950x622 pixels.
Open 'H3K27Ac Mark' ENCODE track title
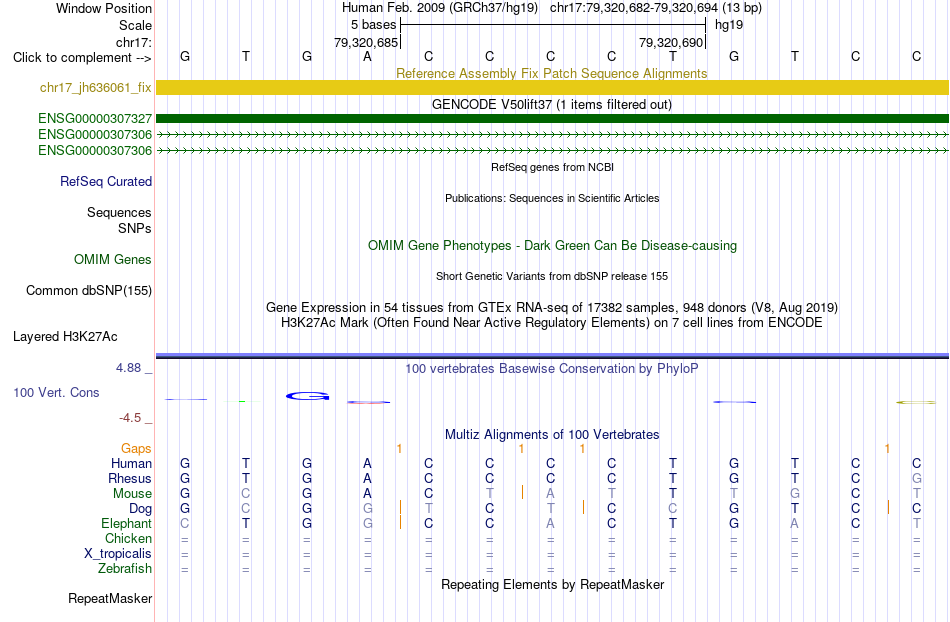(x=552, y=323)
